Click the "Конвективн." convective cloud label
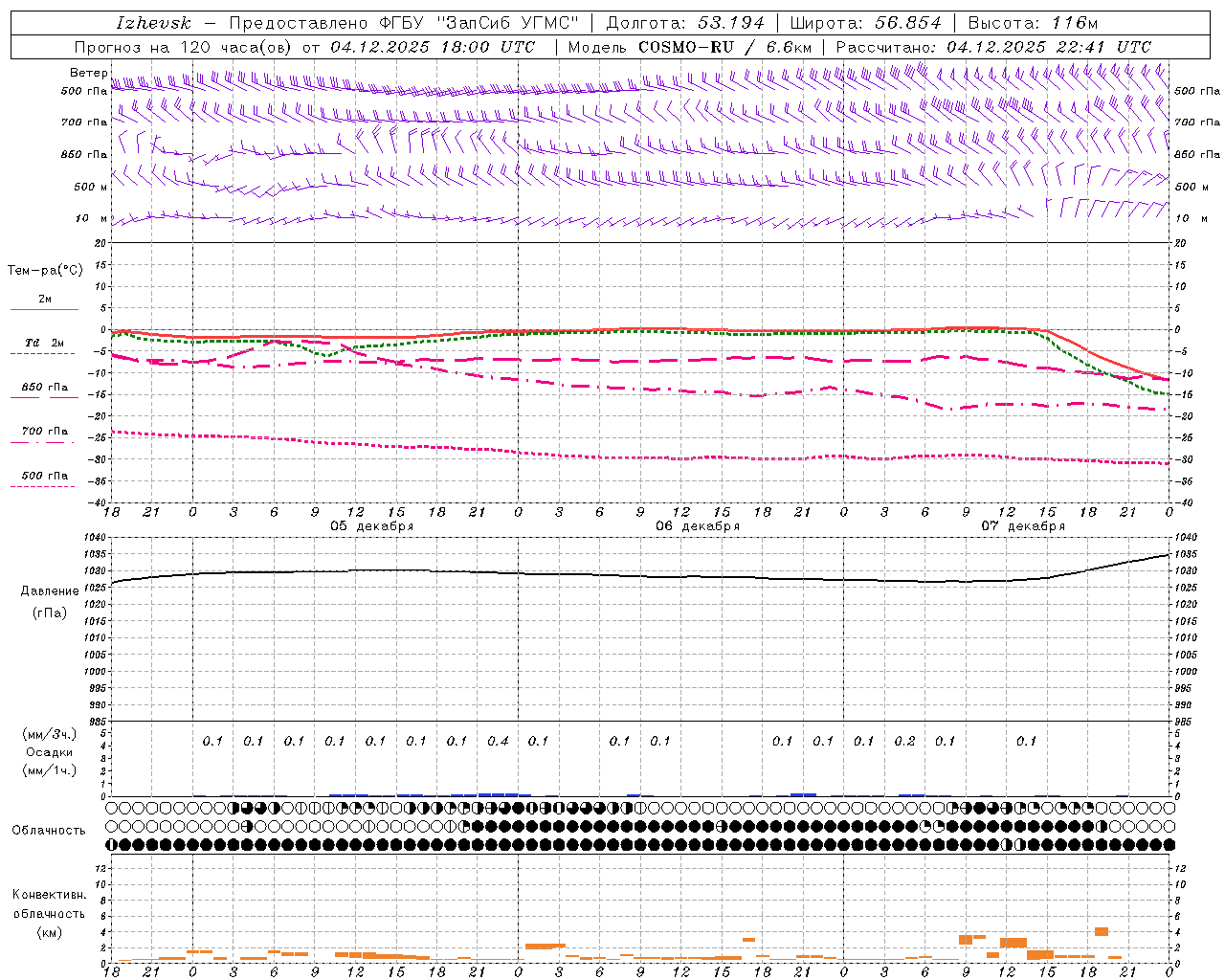 50,895
